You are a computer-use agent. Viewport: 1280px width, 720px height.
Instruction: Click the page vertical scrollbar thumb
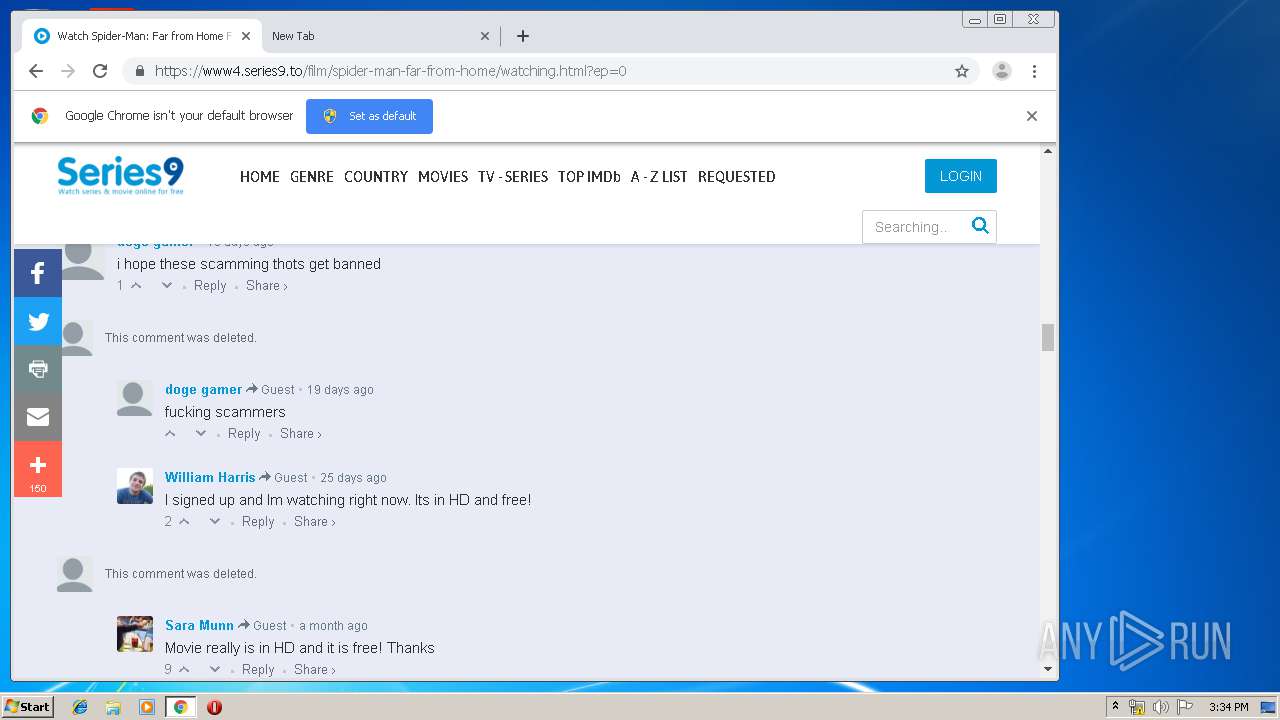[x=1048, y=338]
